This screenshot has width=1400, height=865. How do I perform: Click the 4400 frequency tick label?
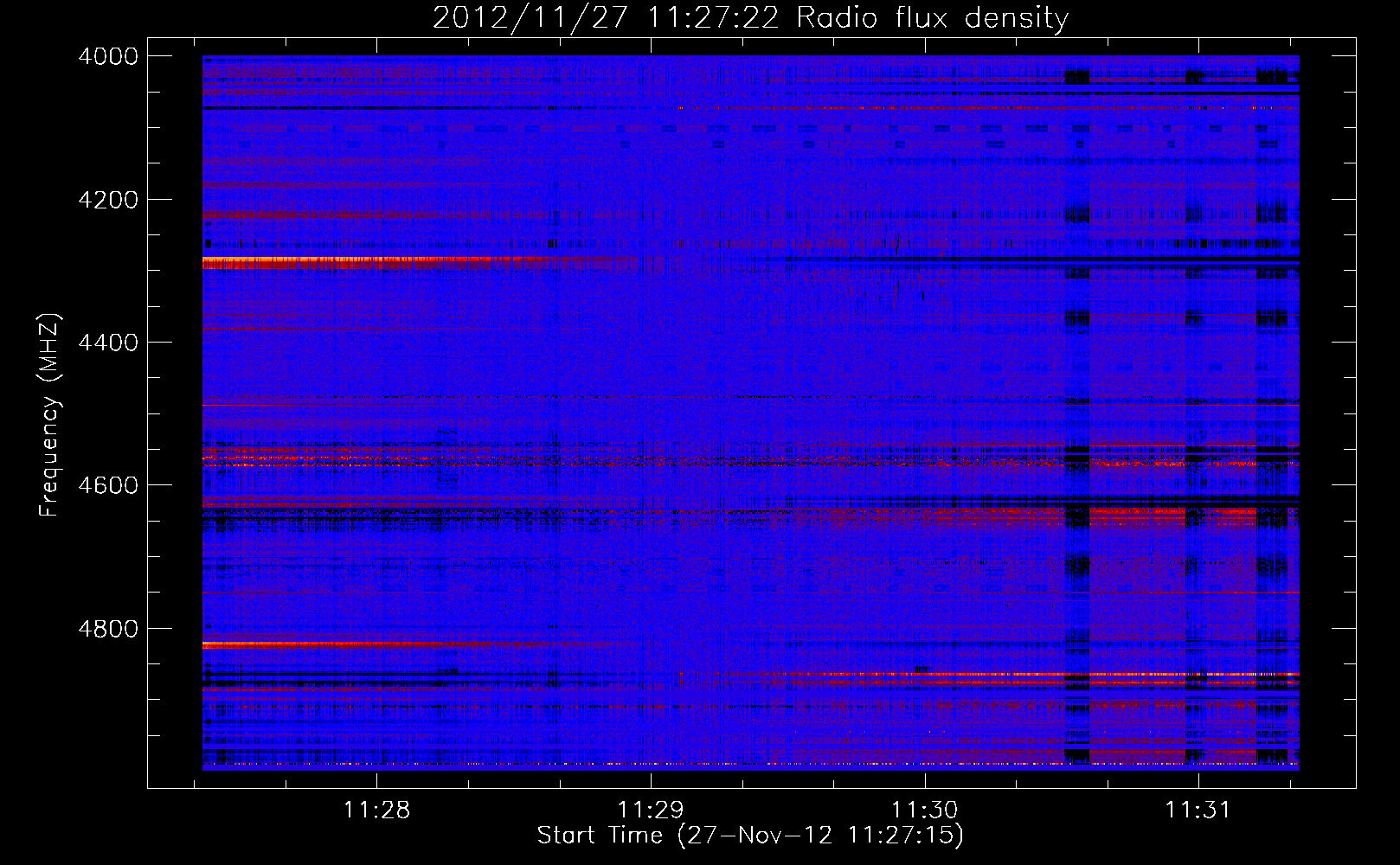pyautogui.click(x=108, y=343)
